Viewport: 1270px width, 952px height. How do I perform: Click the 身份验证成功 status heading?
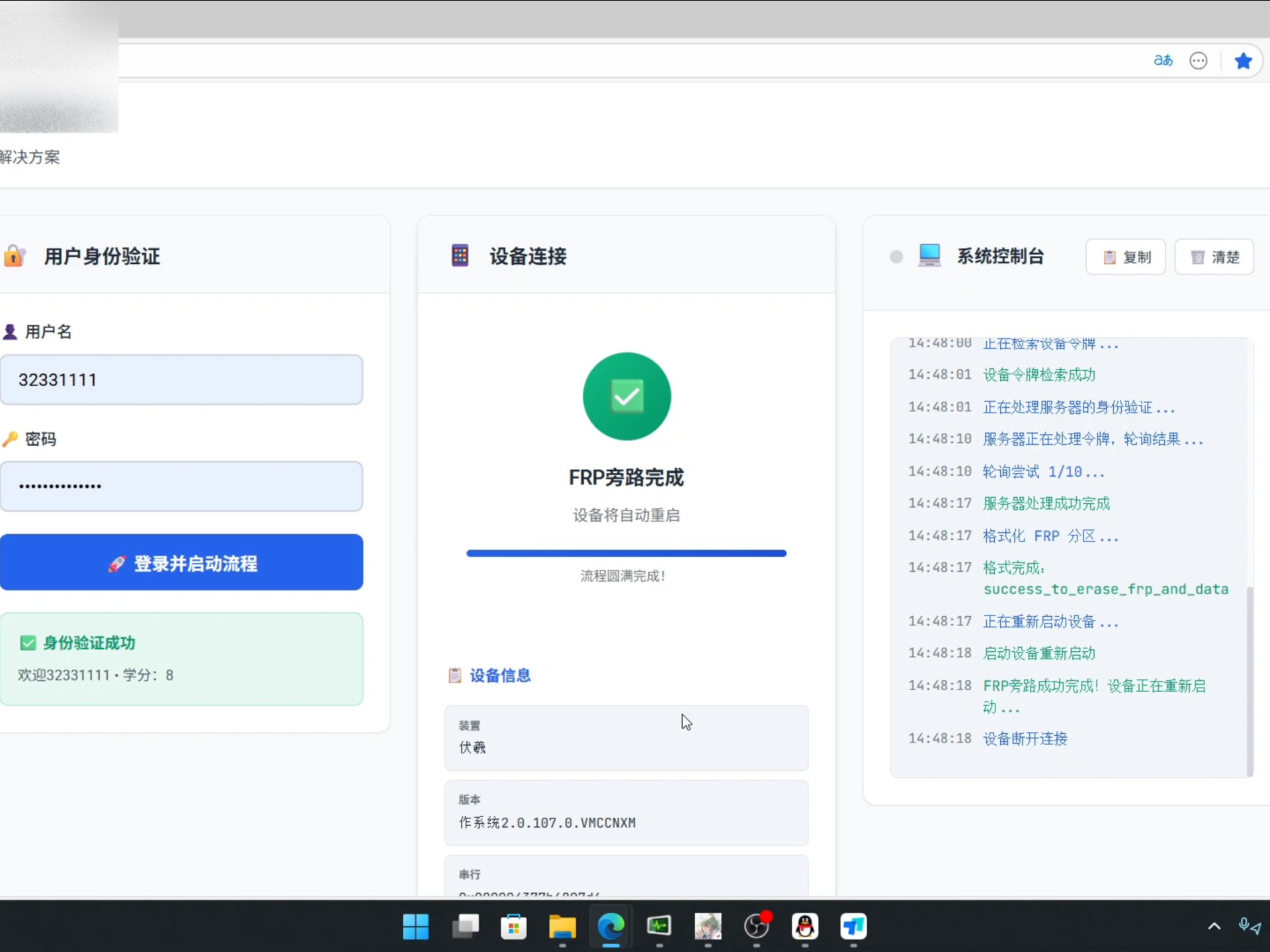coord(89,643)
